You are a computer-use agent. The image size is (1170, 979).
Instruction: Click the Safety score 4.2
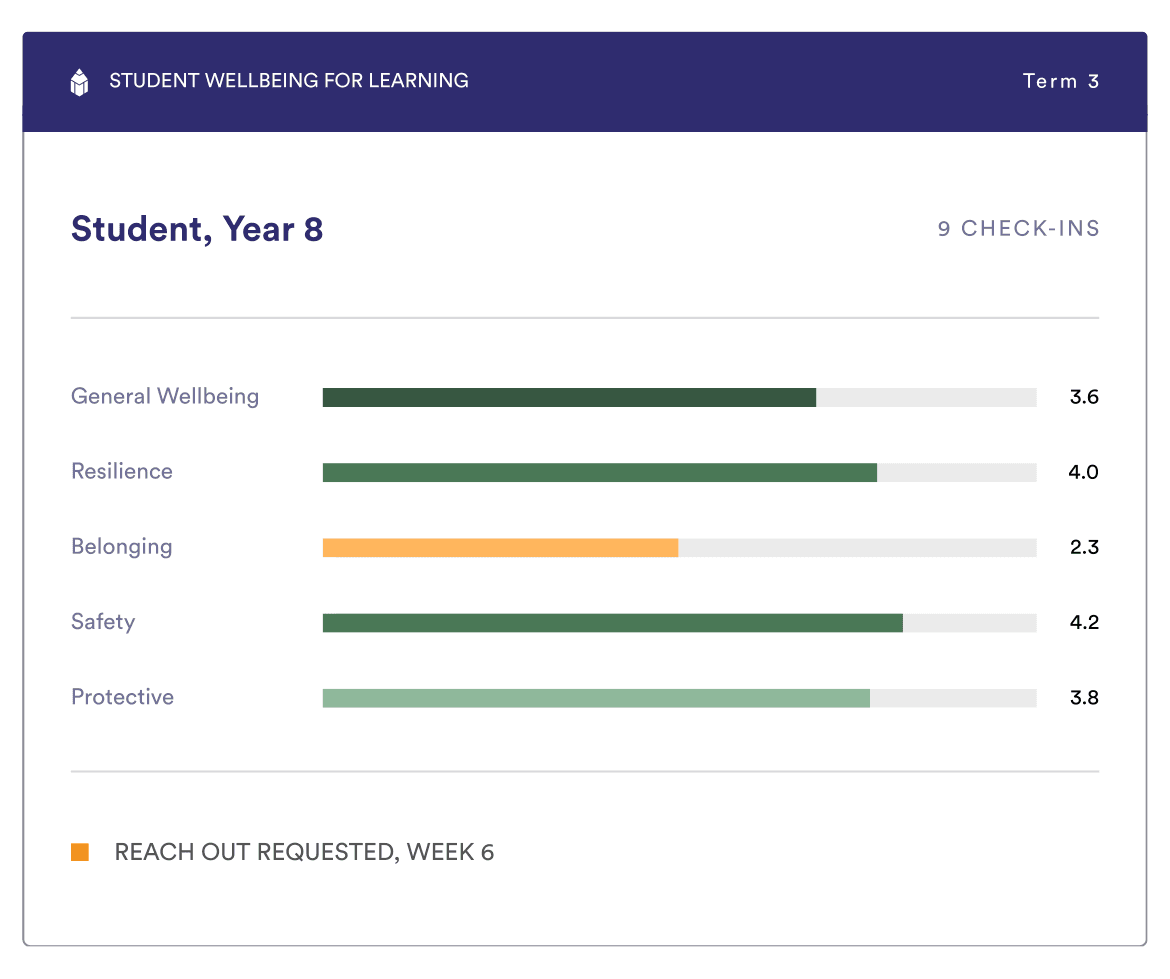1084,622
